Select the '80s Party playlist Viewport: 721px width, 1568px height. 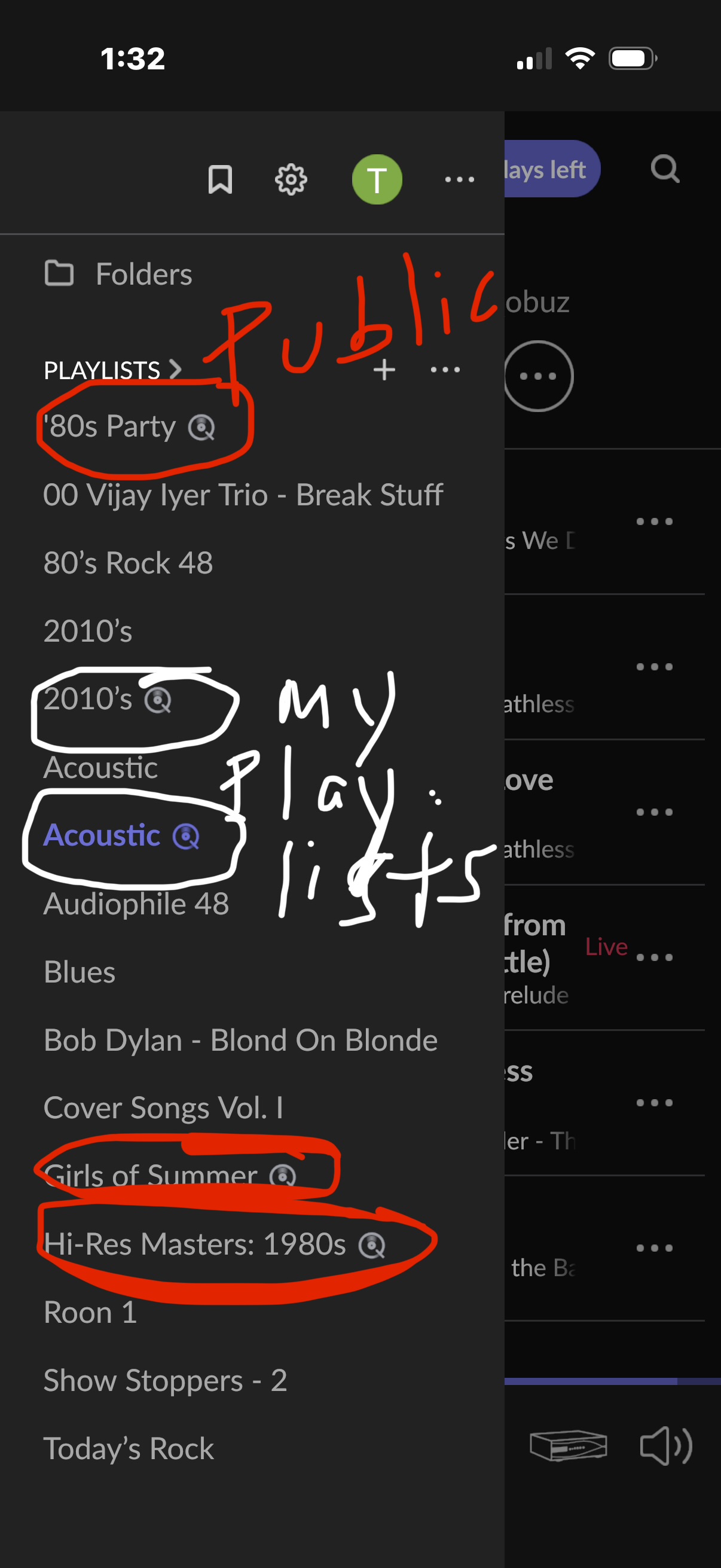129,426
